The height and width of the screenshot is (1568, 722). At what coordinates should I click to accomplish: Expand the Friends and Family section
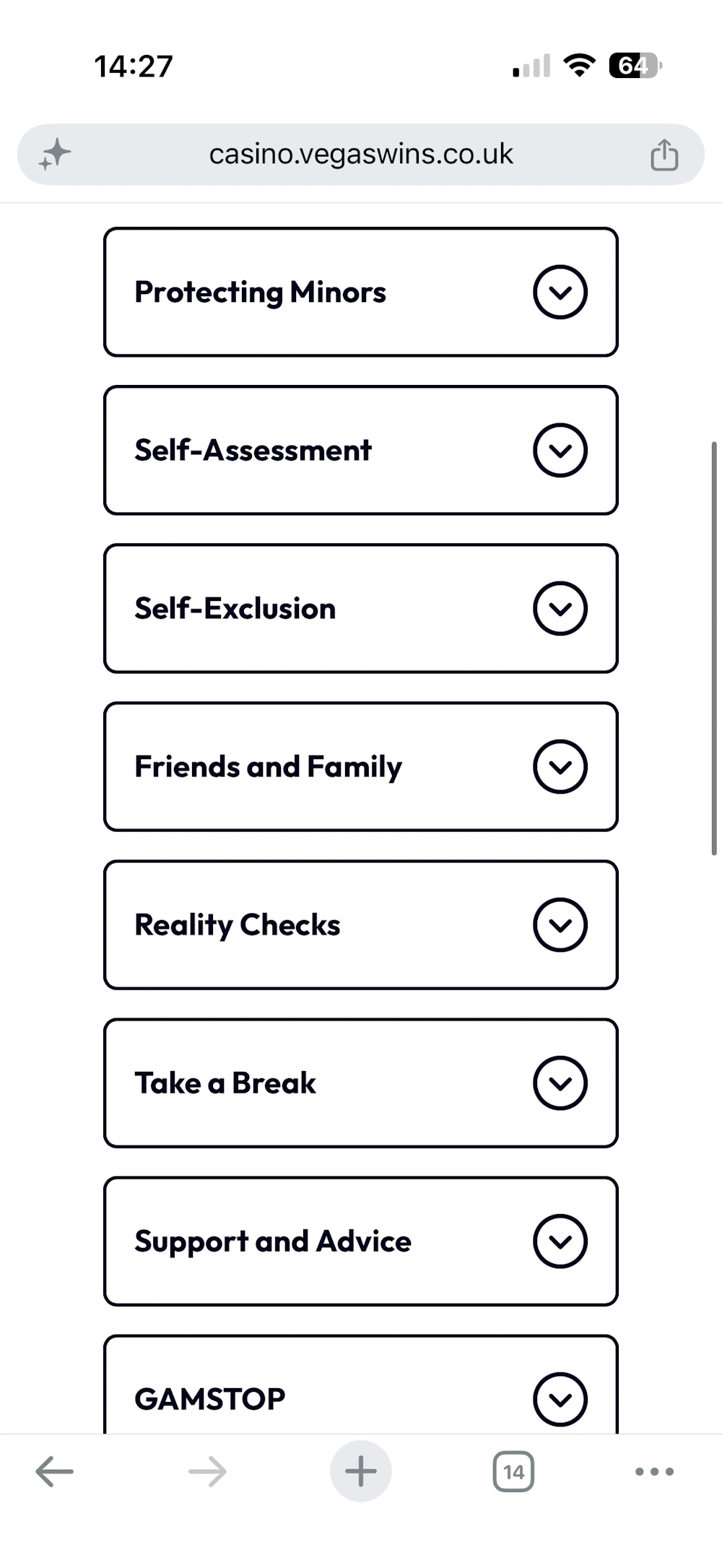click(361, 766)
